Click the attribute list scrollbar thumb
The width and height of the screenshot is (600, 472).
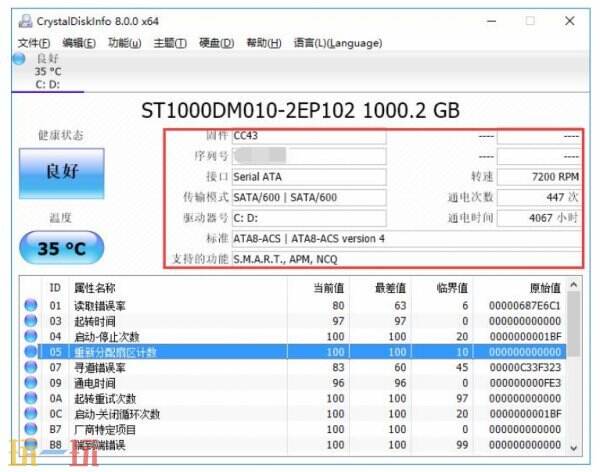tap(574, 324)
